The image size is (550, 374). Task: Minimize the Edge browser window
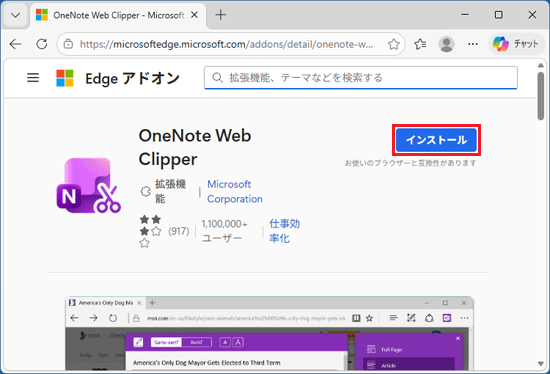(x=465, y=15)
